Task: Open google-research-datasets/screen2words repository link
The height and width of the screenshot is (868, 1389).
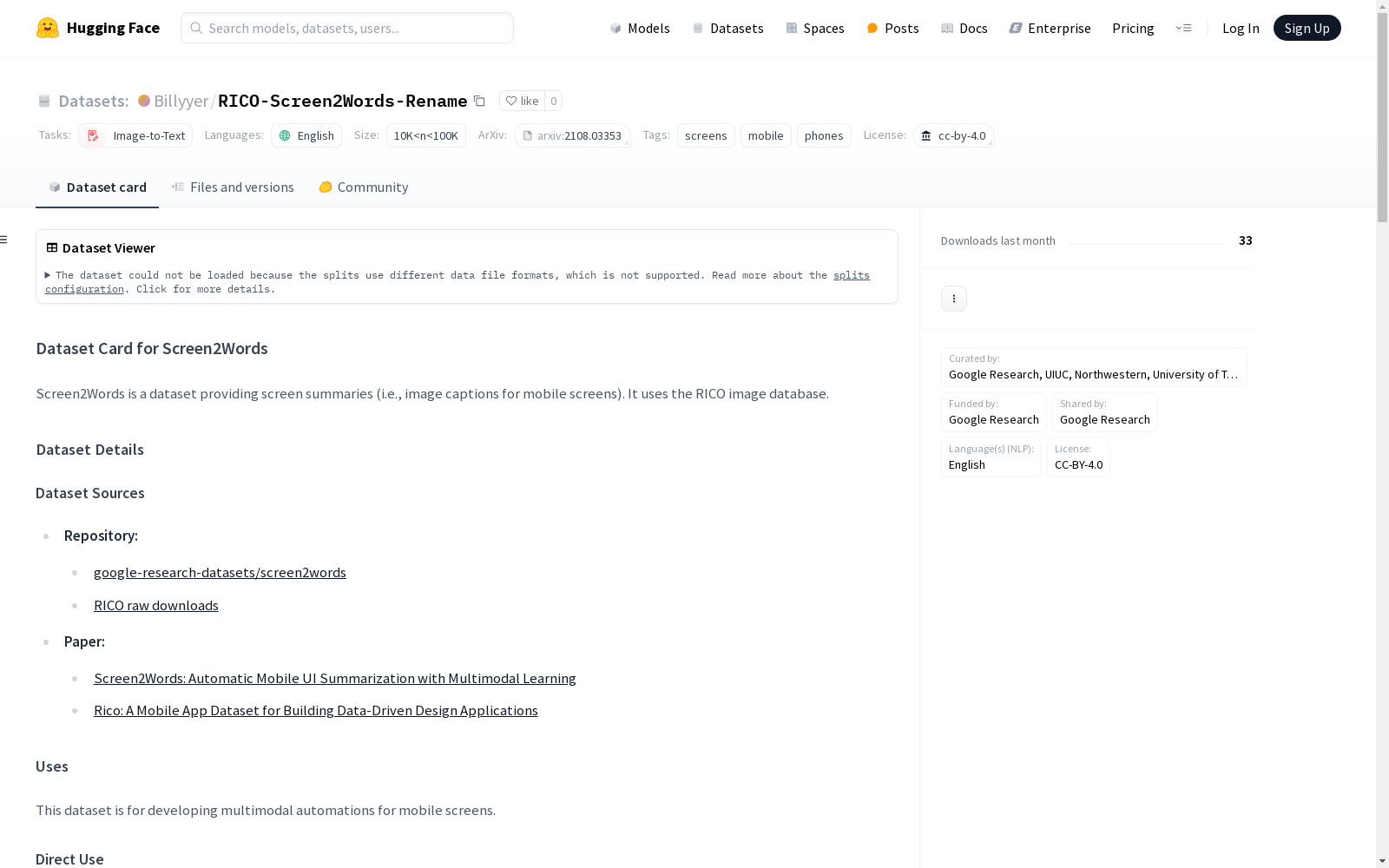Action: pos(220,573)
